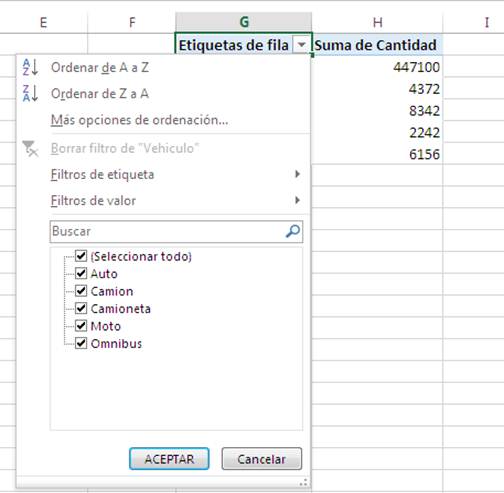The image size is (504, 493).
Task: Click the magnifier icon in Buscar box
Action: click(293, 231)
